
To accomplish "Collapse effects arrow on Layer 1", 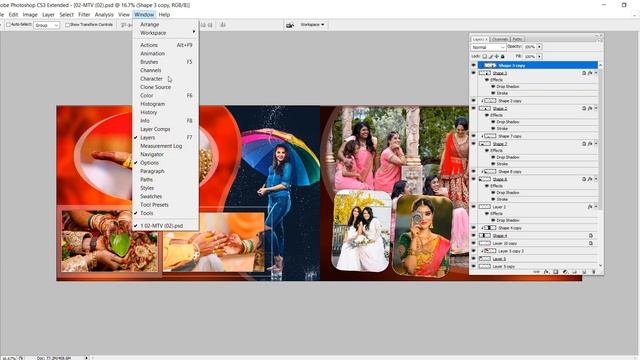I will coord(596,207).
